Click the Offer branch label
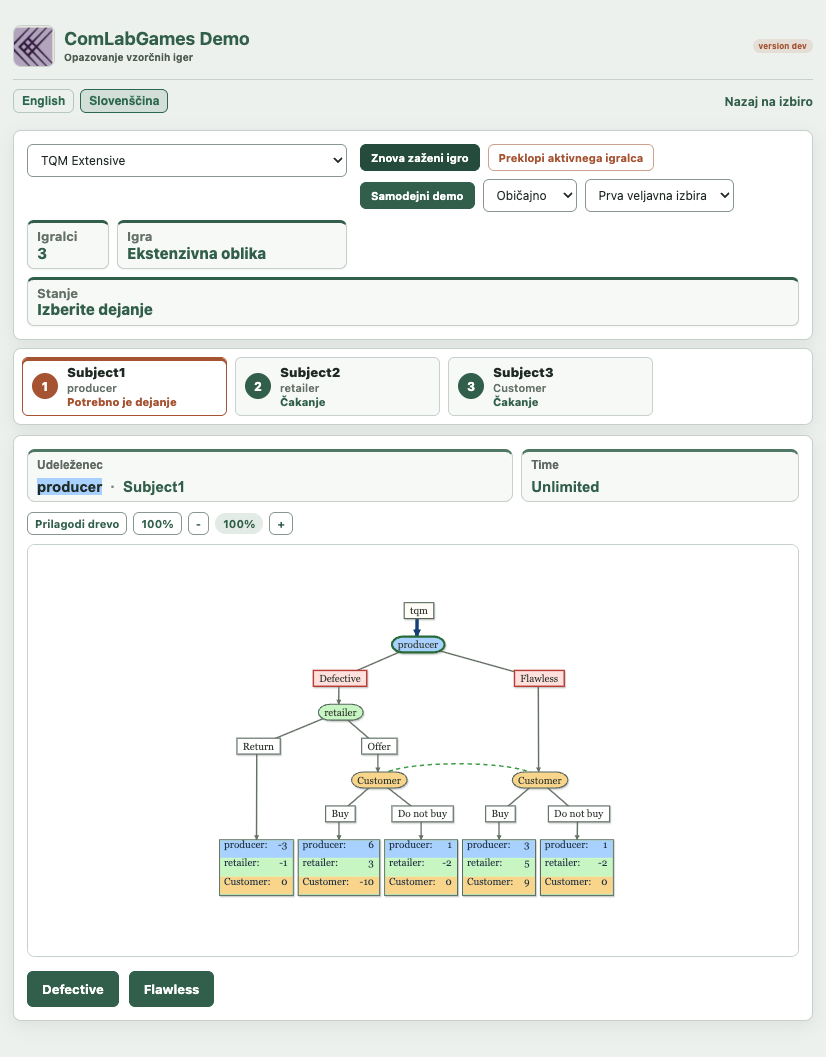Image resolution: width=826 pixels, height=1057 pixels. (x=379, y=746)
